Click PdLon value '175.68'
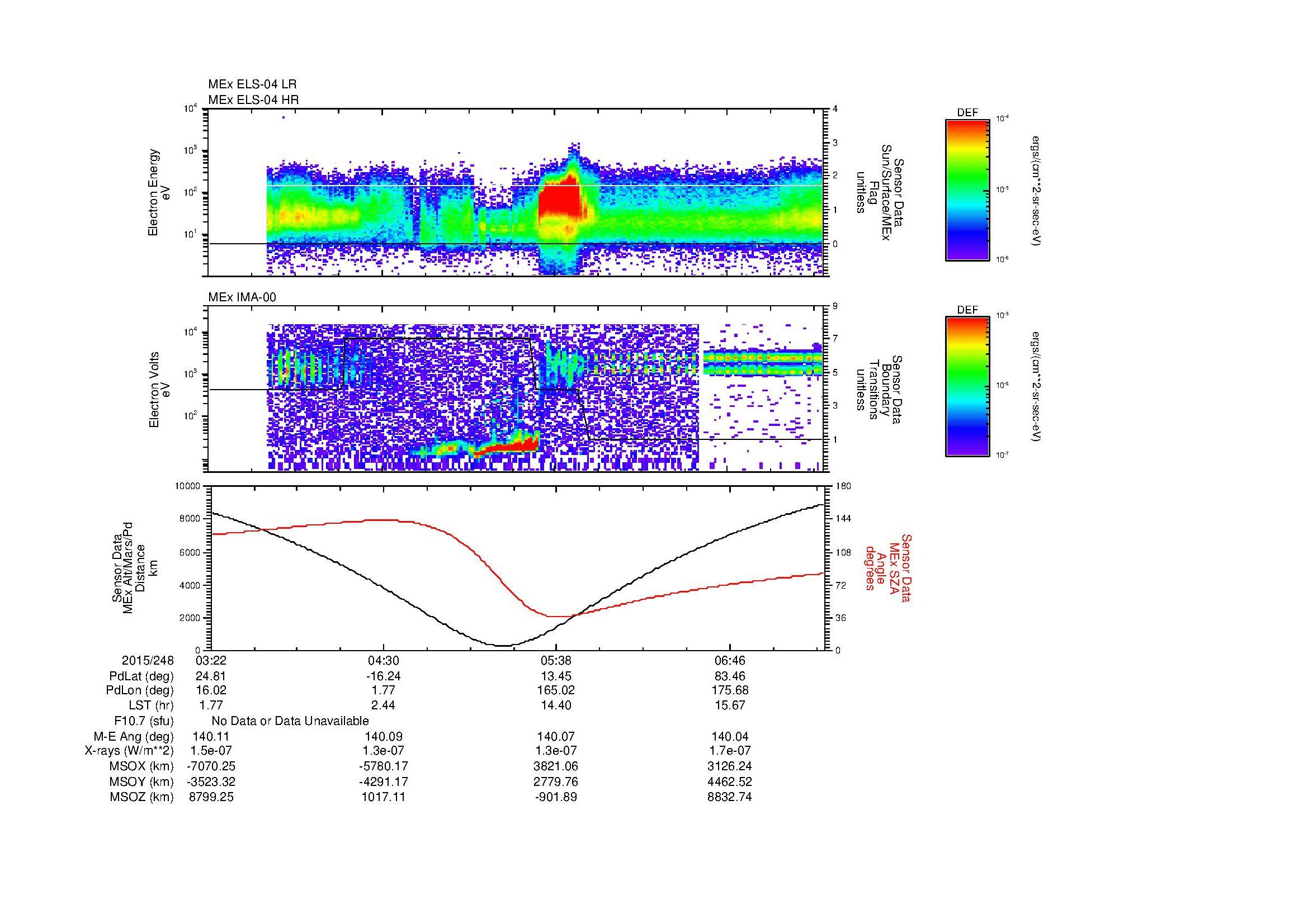1308x924 pixels. 730,690
